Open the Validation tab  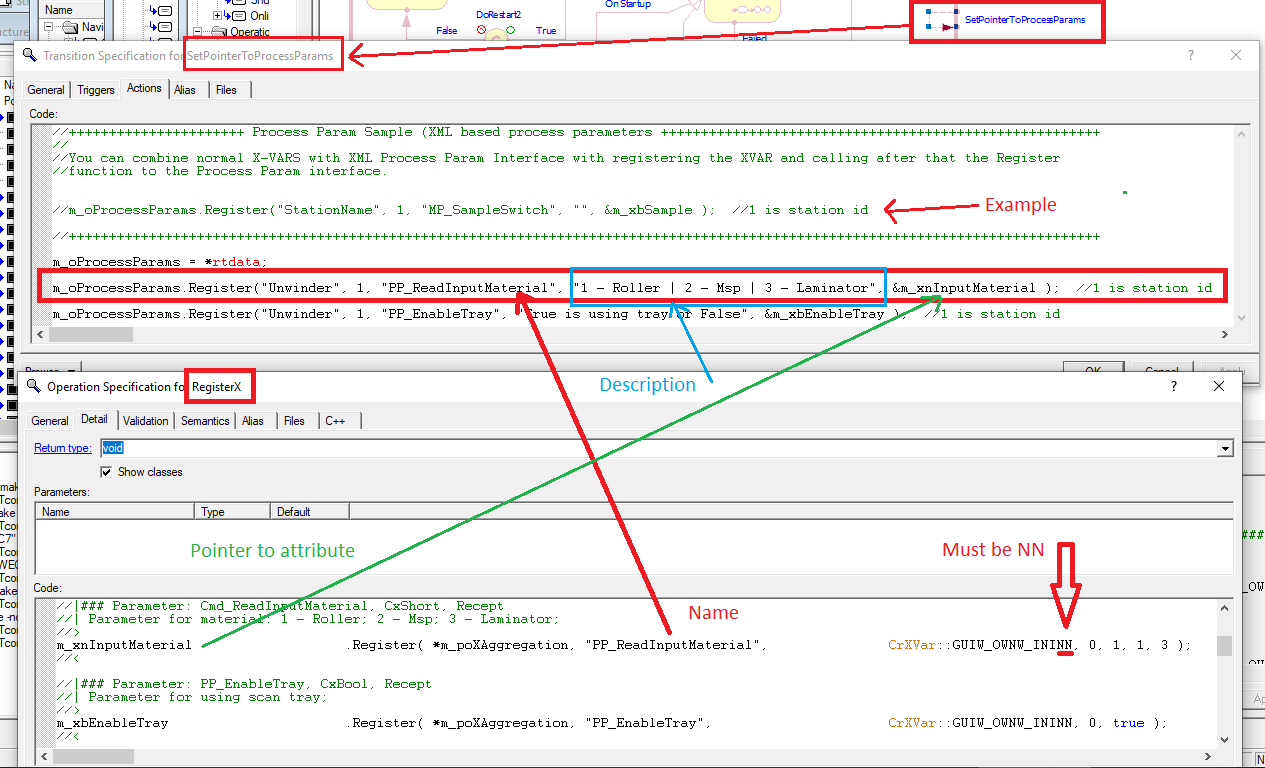point(144,421)
